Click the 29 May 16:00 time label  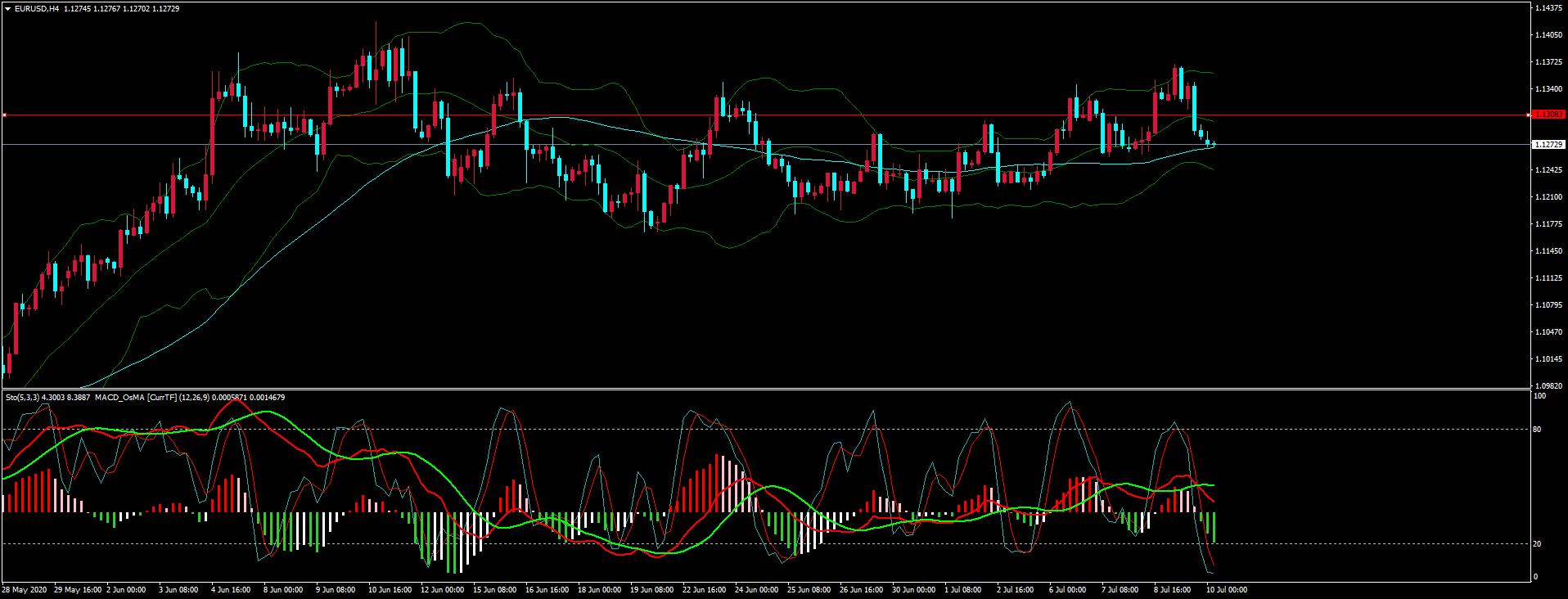tap(78, 589)
